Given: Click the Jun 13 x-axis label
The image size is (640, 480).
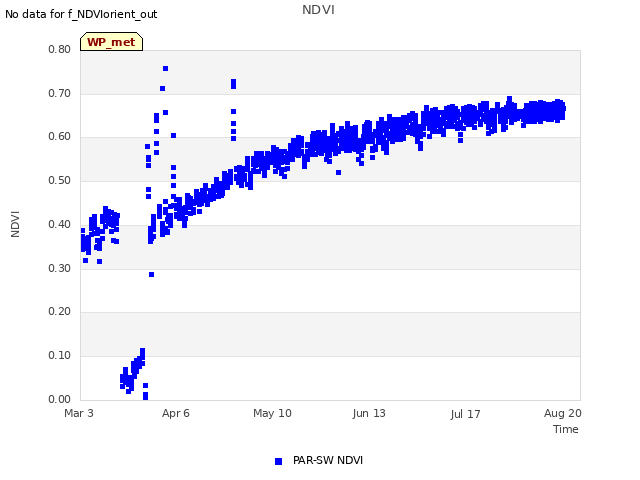Looking at the screenshot, I should 369,413.
